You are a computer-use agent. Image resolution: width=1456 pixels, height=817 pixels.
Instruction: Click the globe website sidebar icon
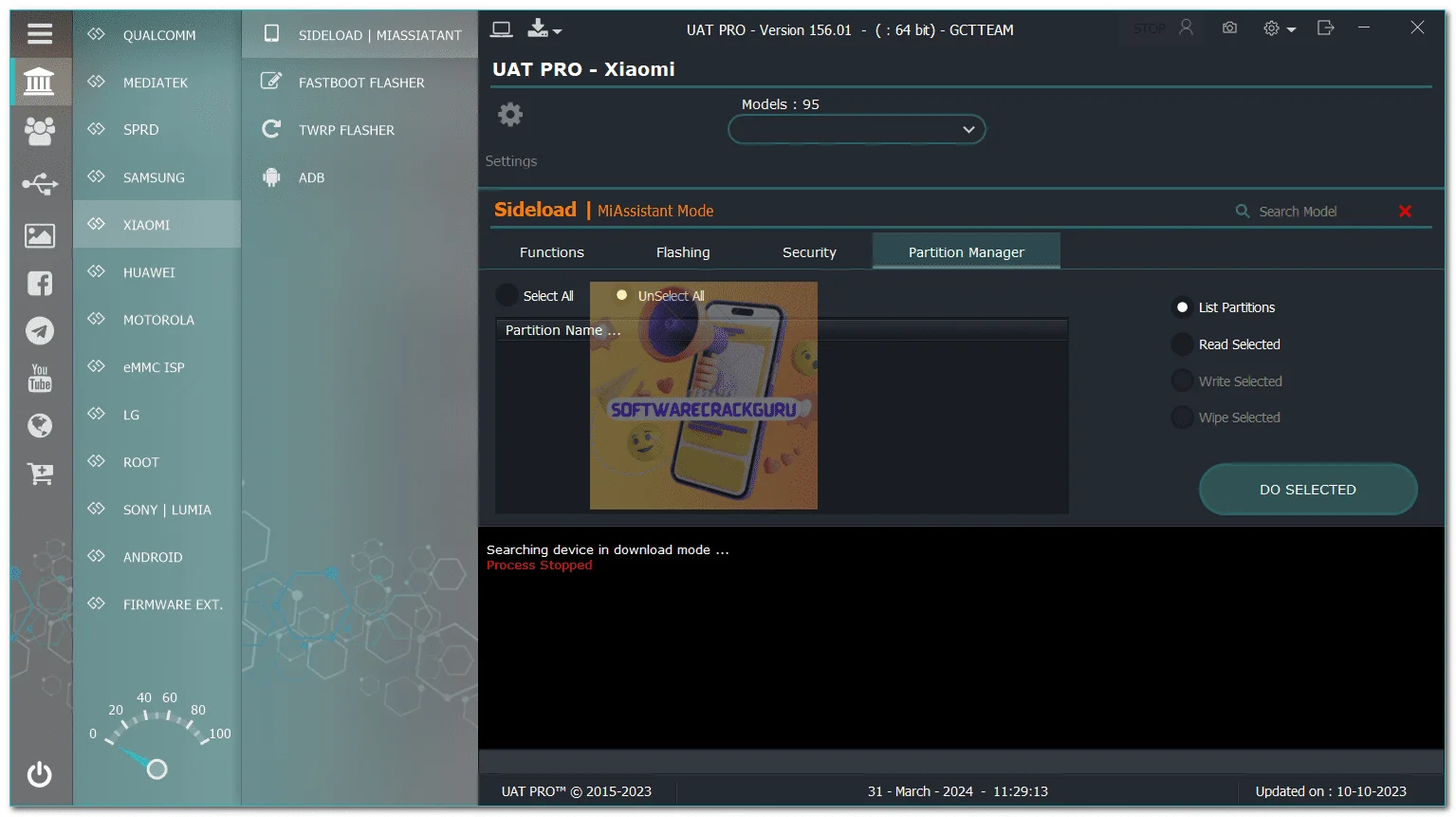click(x=40, y=425)
